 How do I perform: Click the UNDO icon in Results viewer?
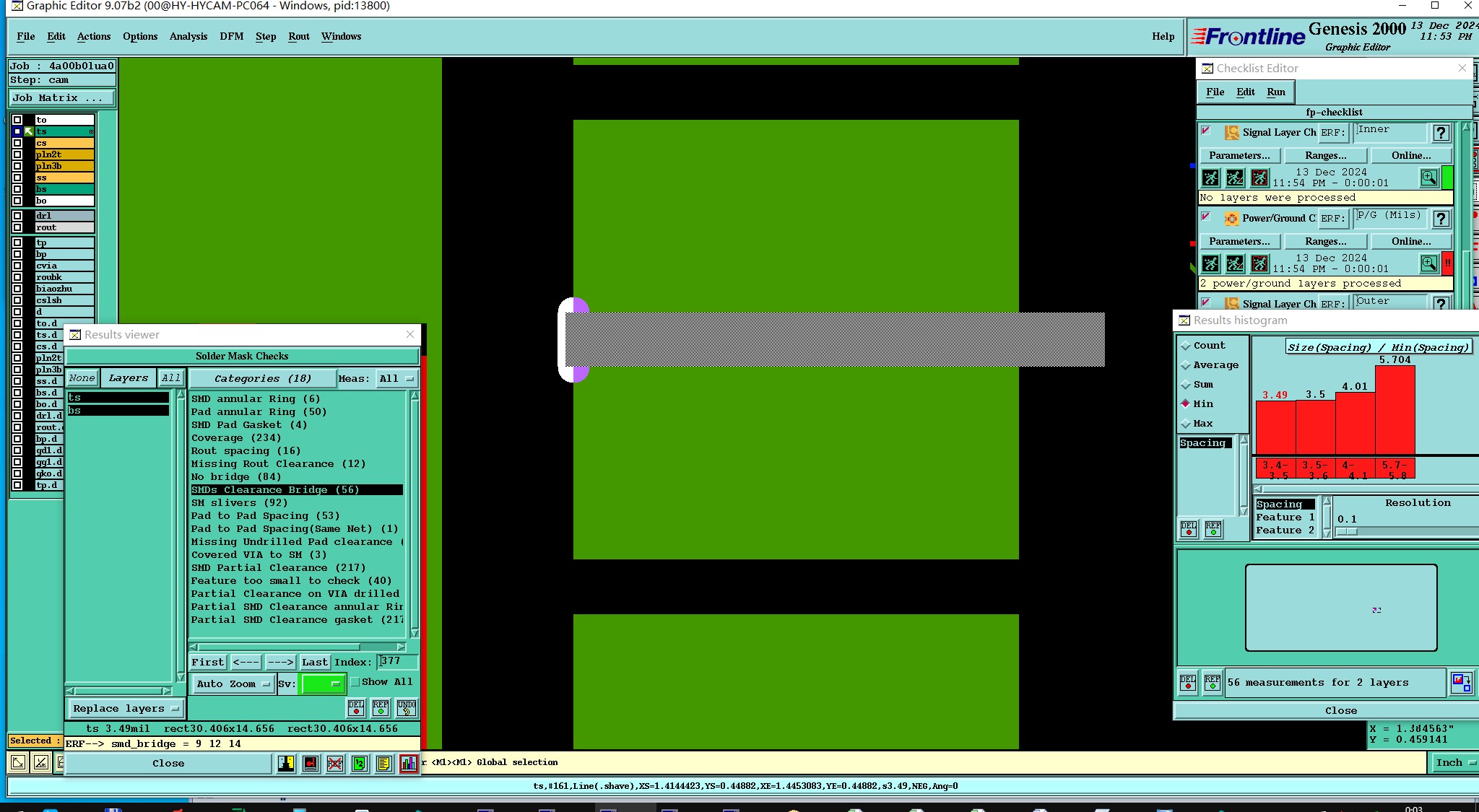[x=407, y=707]
